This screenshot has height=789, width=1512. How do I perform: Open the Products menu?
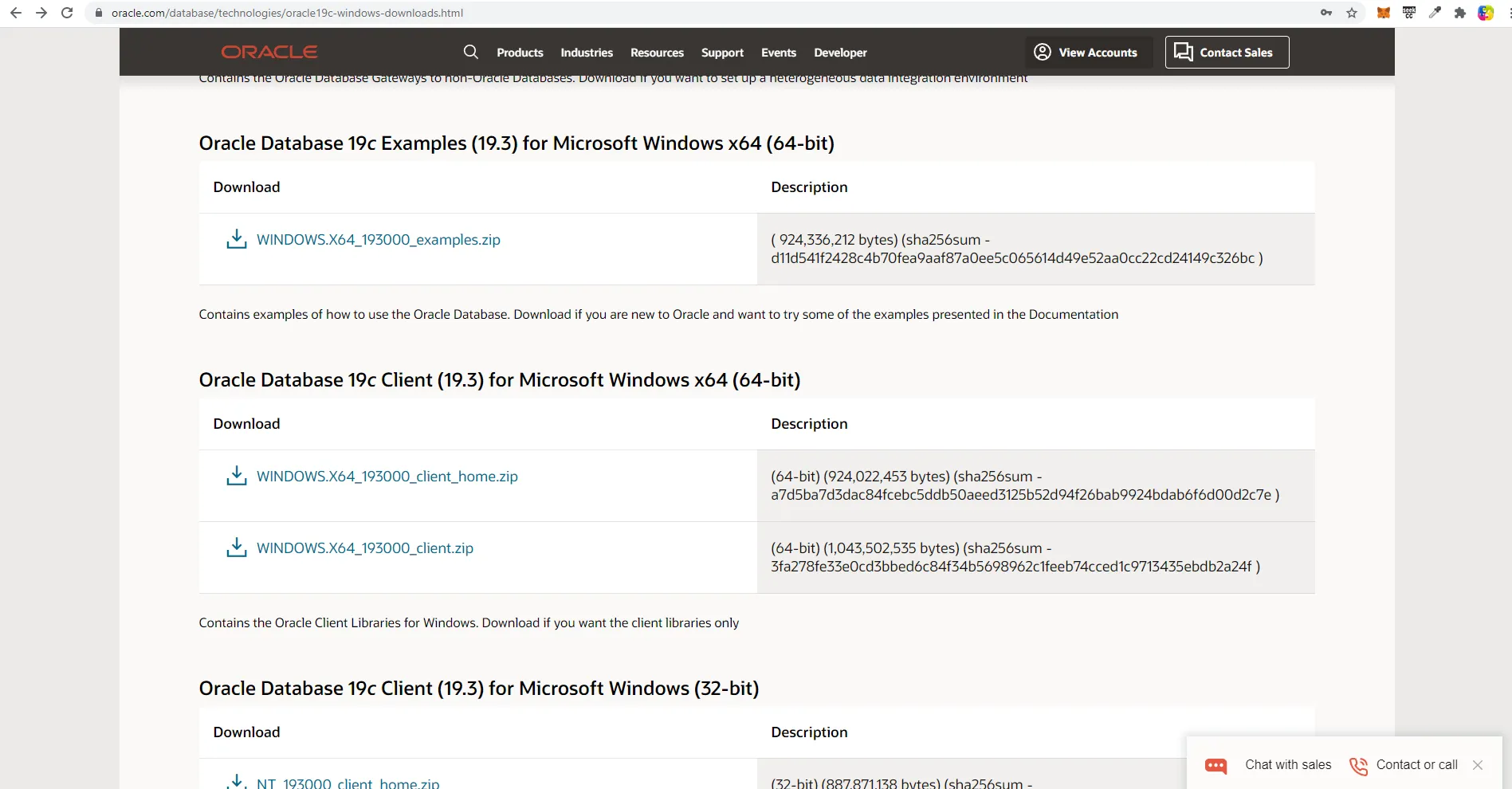520,53
